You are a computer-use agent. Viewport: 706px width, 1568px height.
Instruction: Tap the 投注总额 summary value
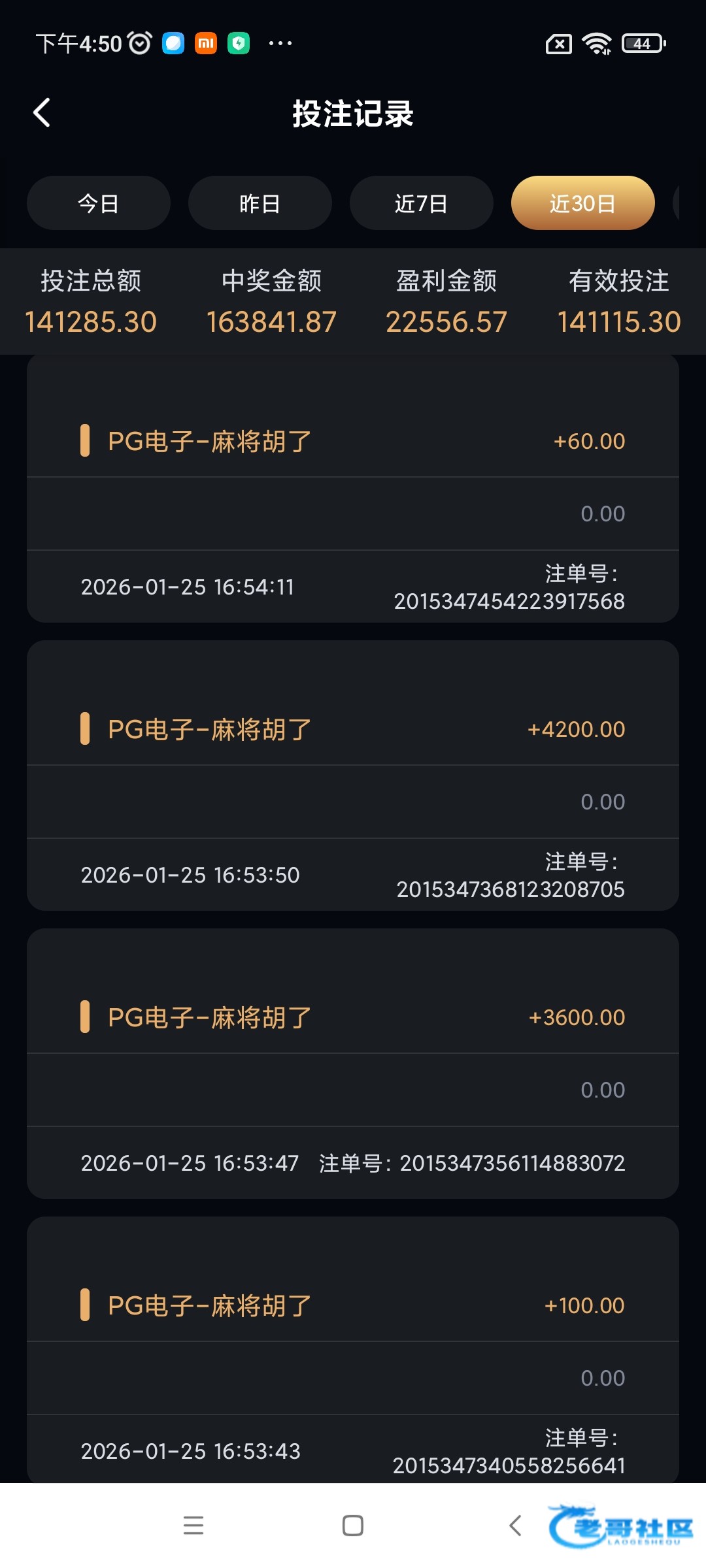click(x=91, y=321)
